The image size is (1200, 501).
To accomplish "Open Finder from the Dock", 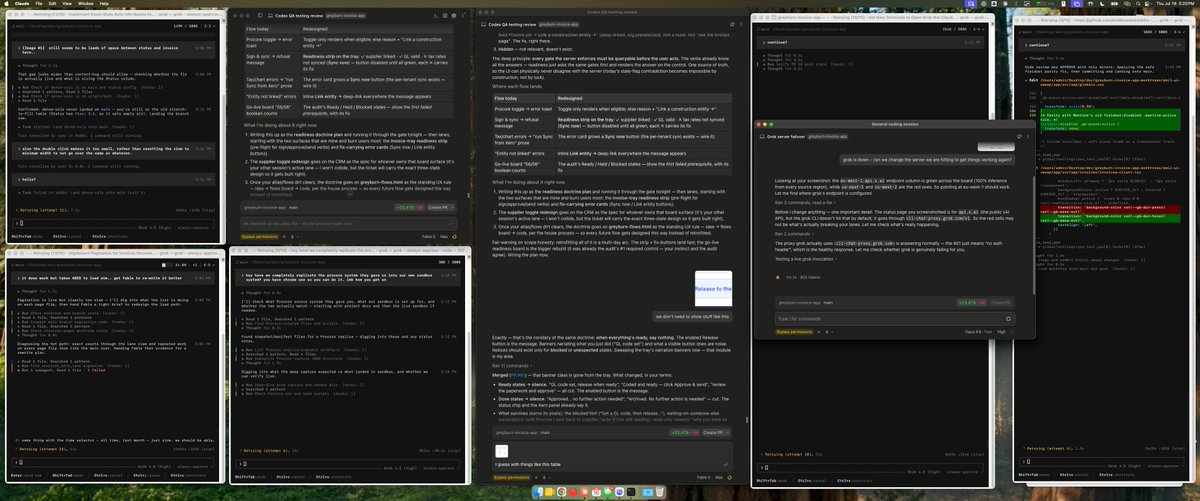I will pyautogui.click(x=538, y=492).
